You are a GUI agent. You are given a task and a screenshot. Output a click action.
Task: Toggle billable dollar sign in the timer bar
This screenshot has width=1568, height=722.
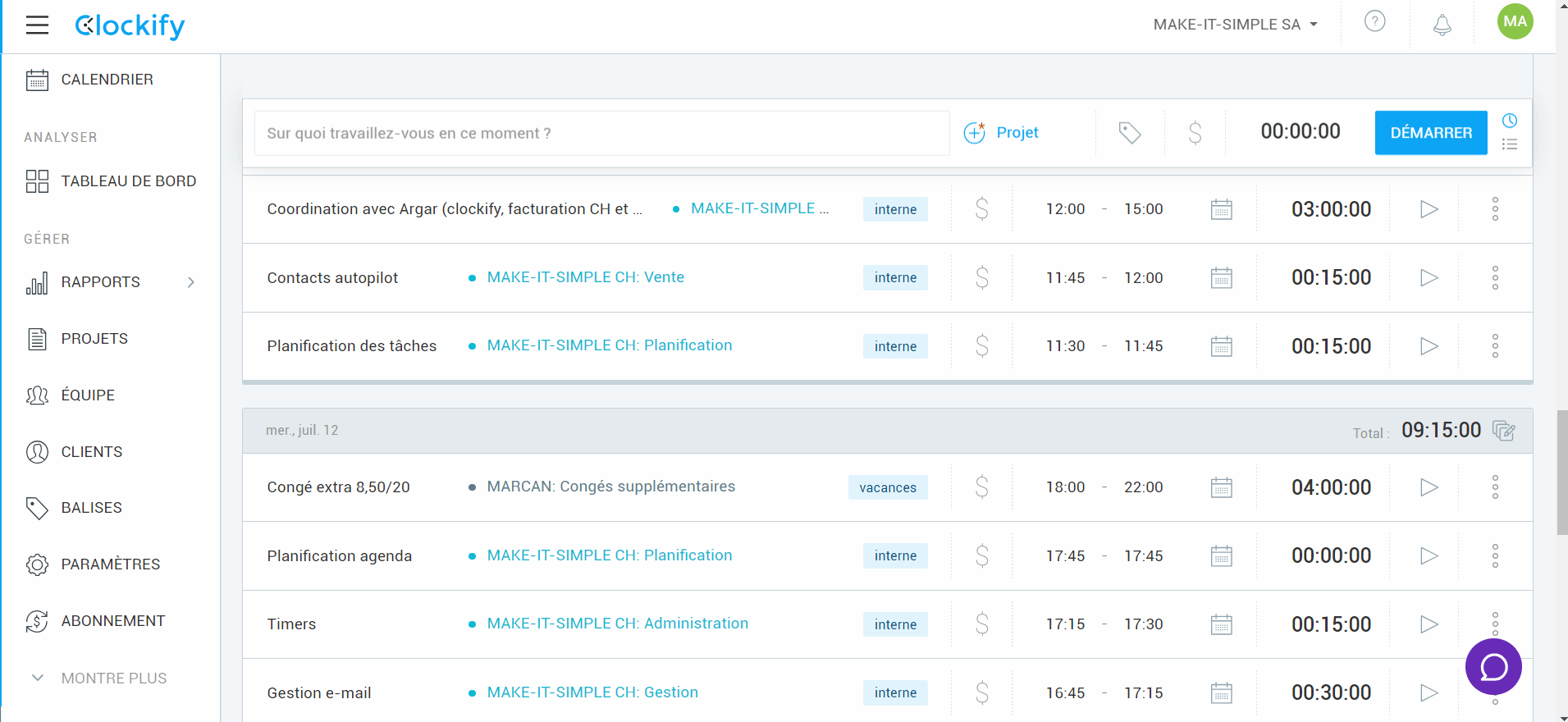tap(1195, 133)
